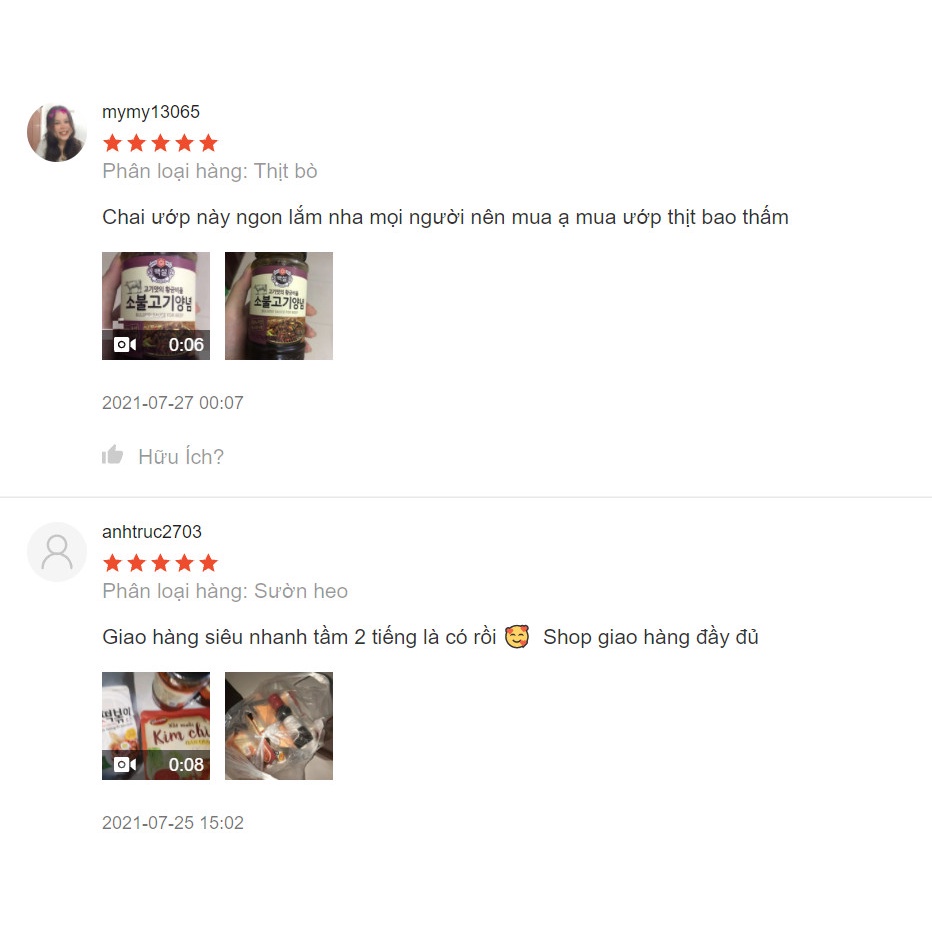Click the smiling heart emoji in review

click(517, 637)
